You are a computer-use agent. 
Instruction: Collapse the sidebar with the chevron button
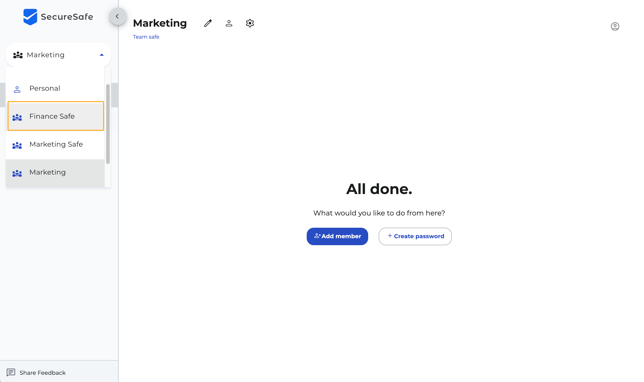tap(117, 16)
